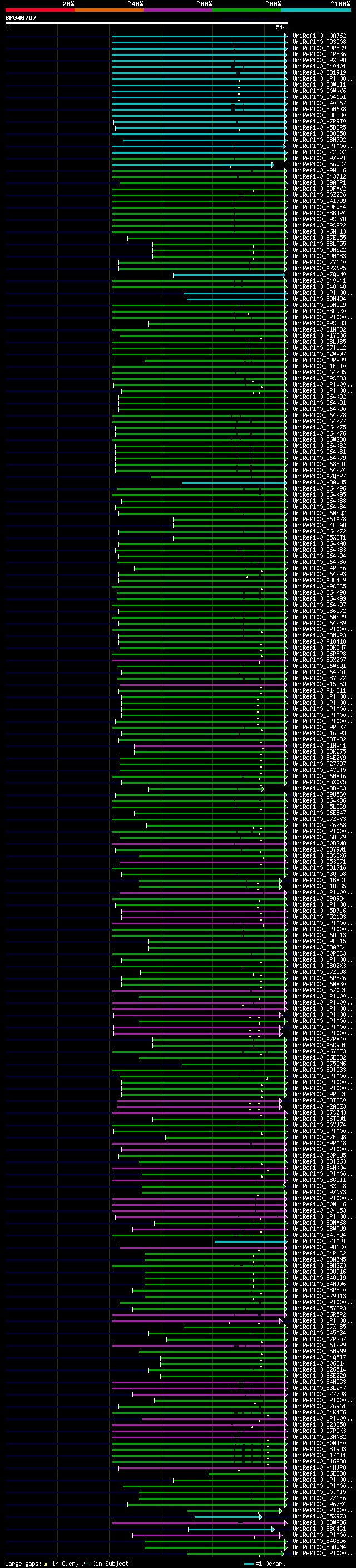Select the UniRef100_P15253 label

point(319,684)
